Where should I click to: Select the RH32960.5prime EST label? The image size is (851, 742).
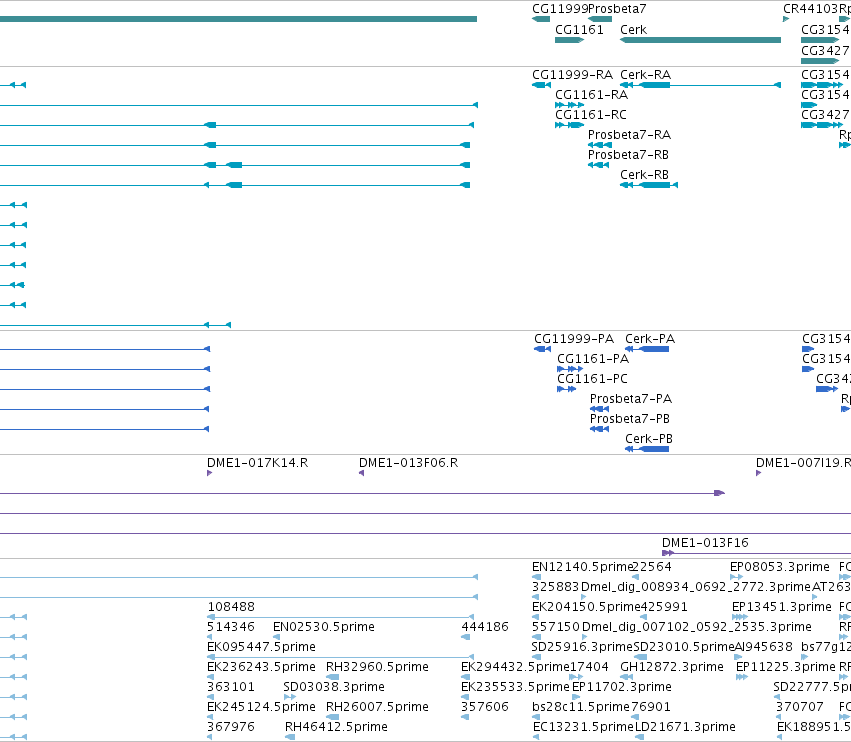tap(377, 667)
